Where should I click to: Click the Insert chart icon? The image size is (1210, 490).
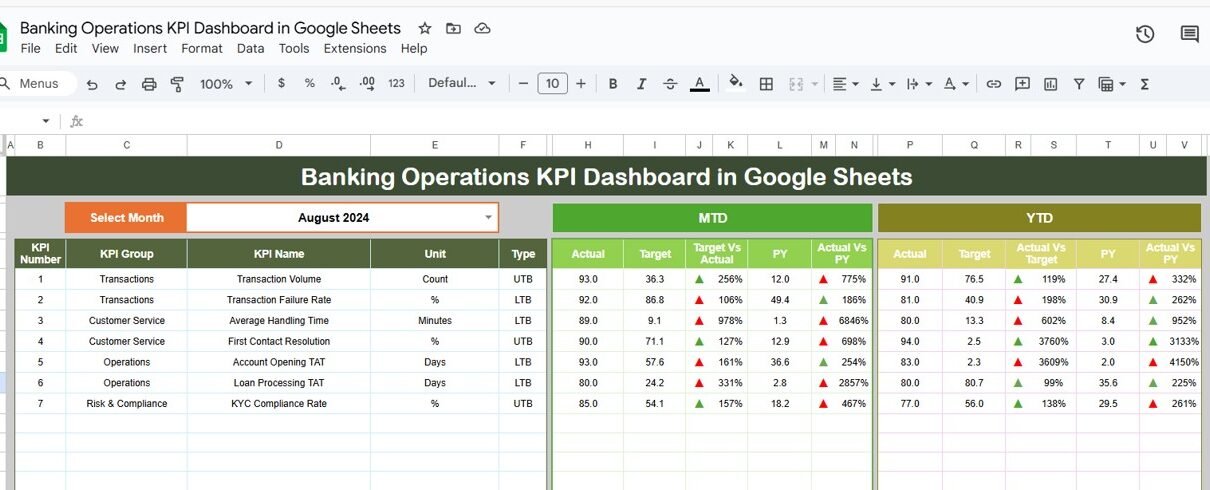point(1050,84)
